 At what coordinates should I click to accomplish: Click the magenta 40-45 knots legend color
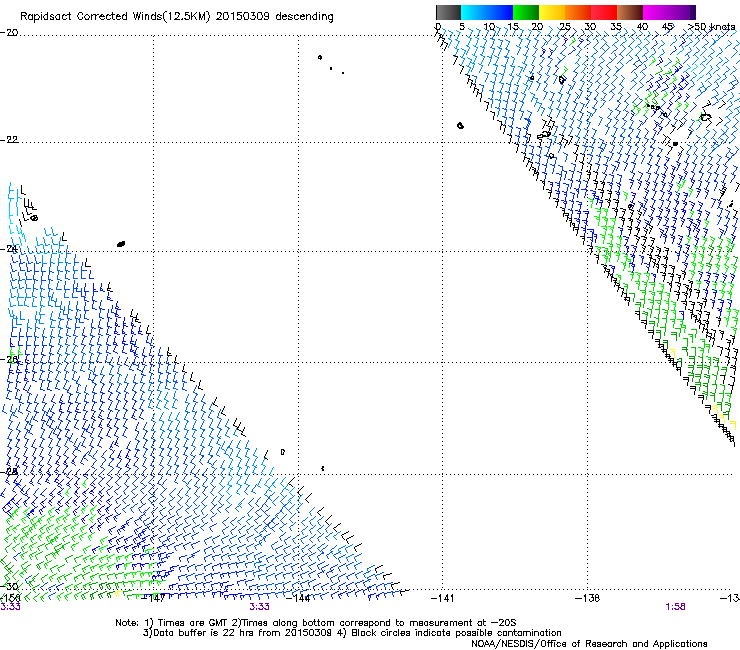656,12
